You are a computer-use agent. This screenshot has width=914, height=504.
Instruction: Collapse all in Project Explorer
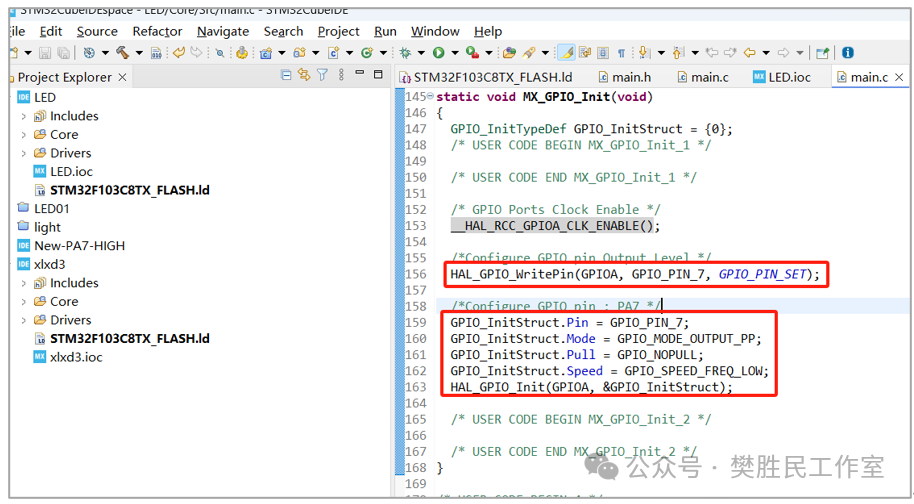(x=286, y=75)
